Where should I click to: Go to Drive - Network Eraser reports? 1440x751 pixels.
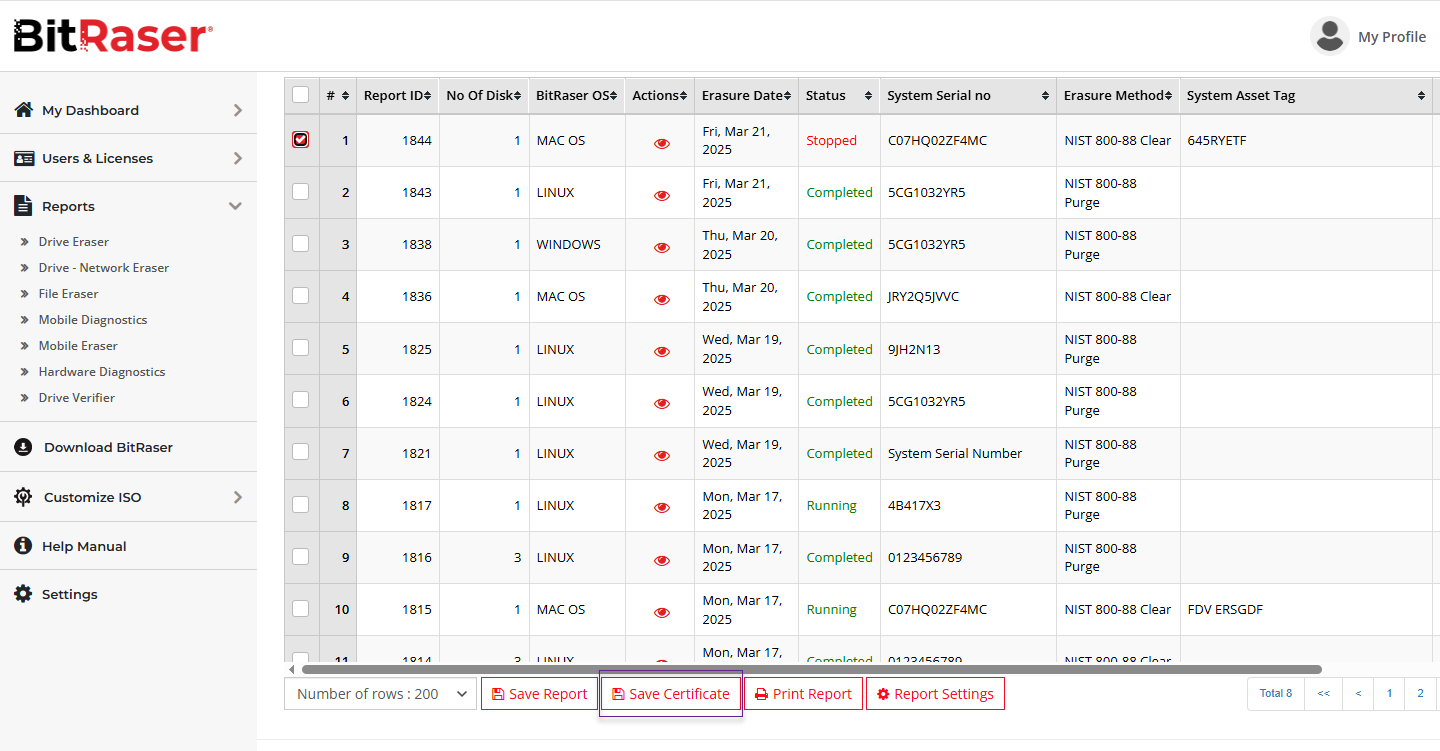pyautogui.click(x=104, y=268)
